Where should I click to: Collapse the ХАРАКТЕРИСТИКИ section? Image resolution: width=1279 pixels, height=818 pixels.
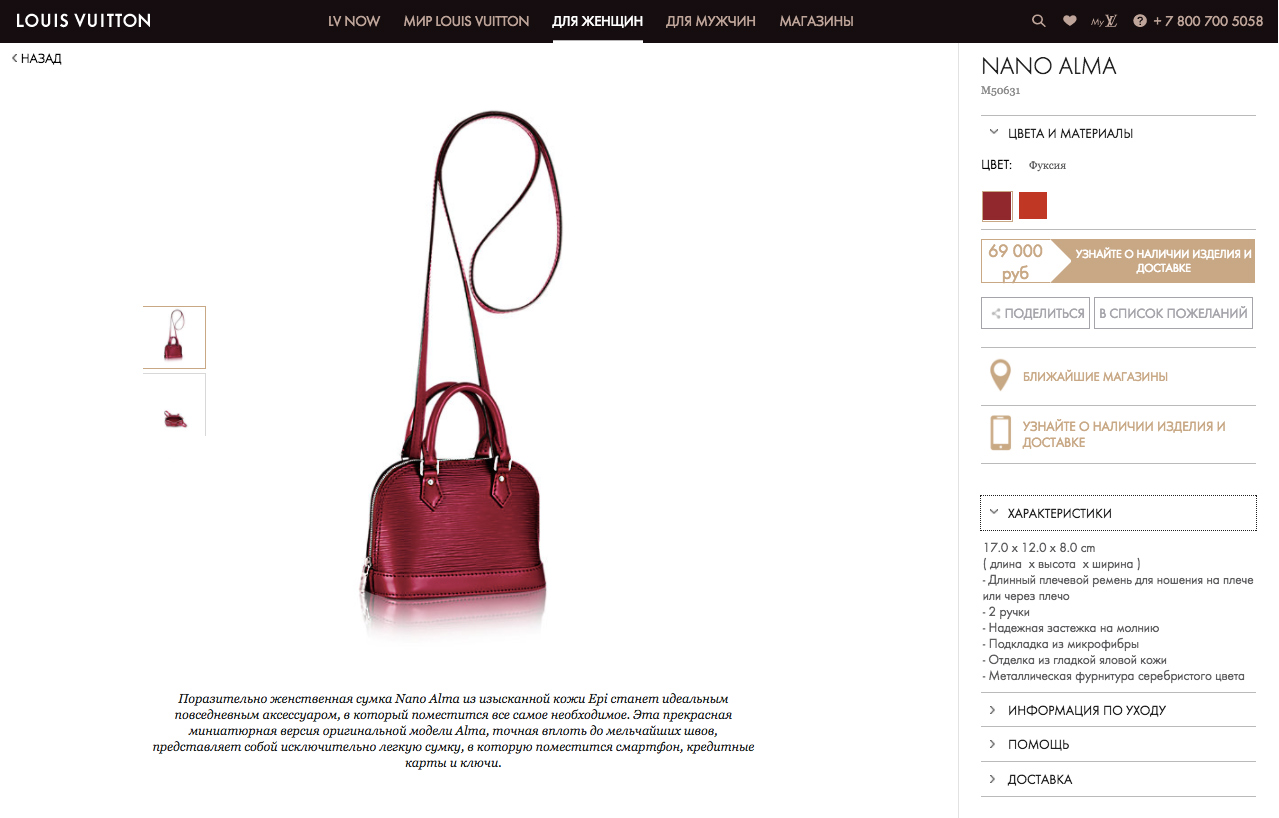click(1118, 513)
